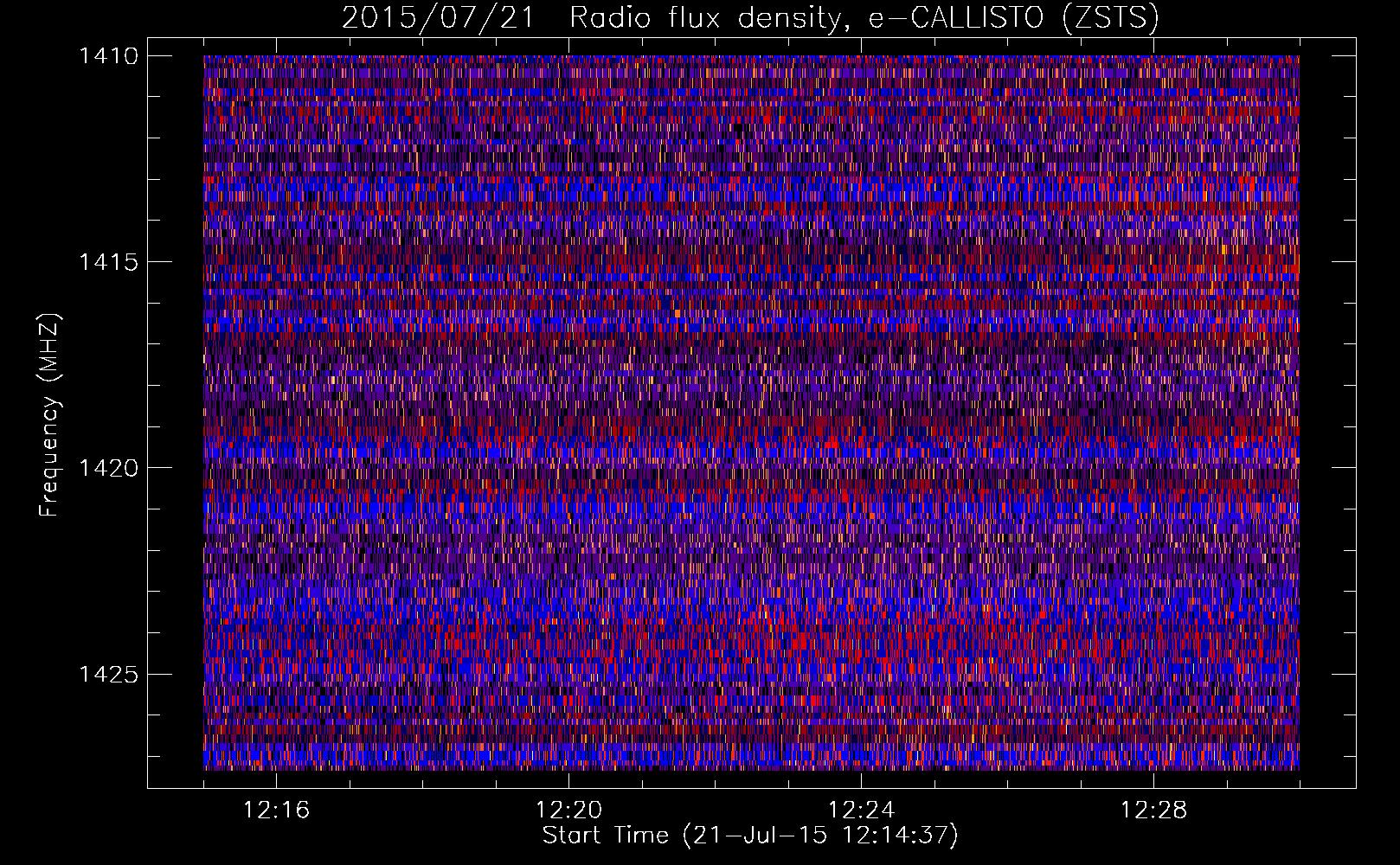
Task: Click the 1415 frequency tick label
Action: [x=108, y=262]
